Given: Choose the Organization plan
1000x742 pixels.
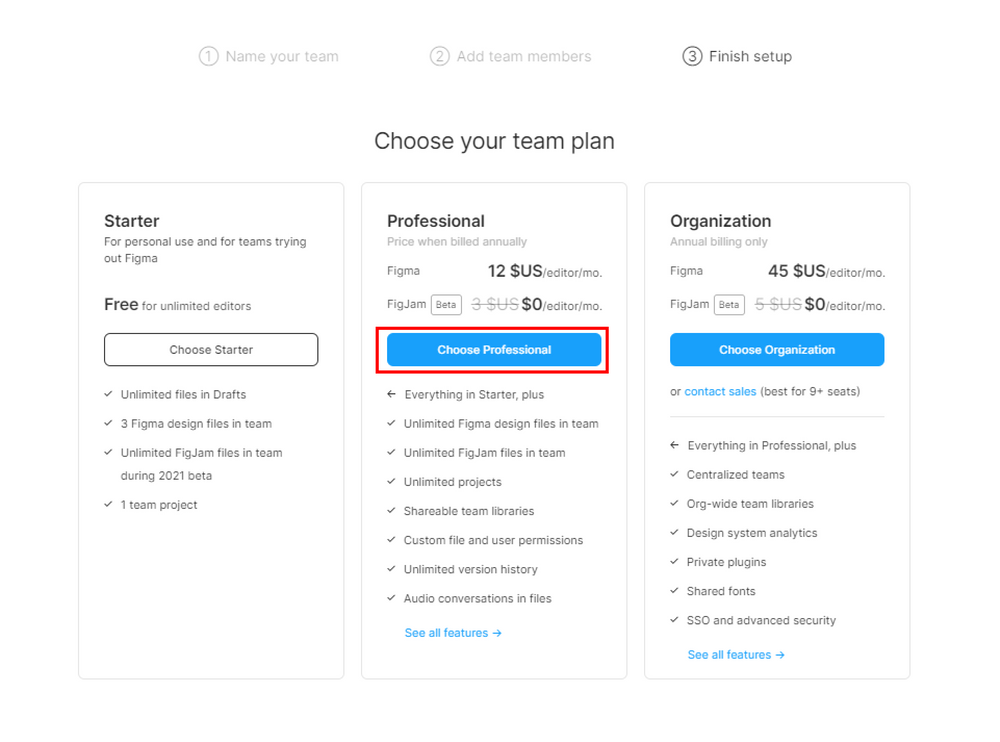Looking at the screenshot, I should pos(777,349).
